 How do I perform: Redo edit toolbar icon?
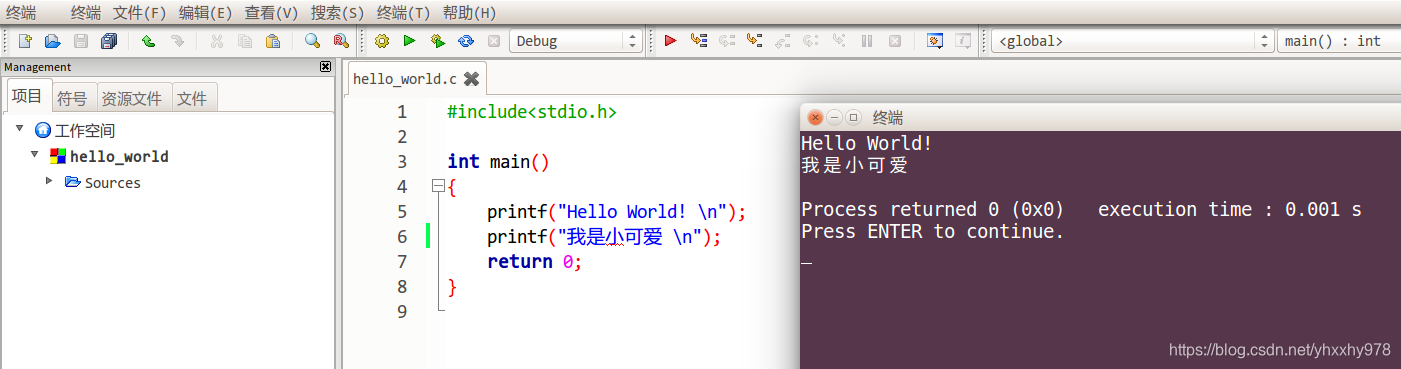click(176, 41)
